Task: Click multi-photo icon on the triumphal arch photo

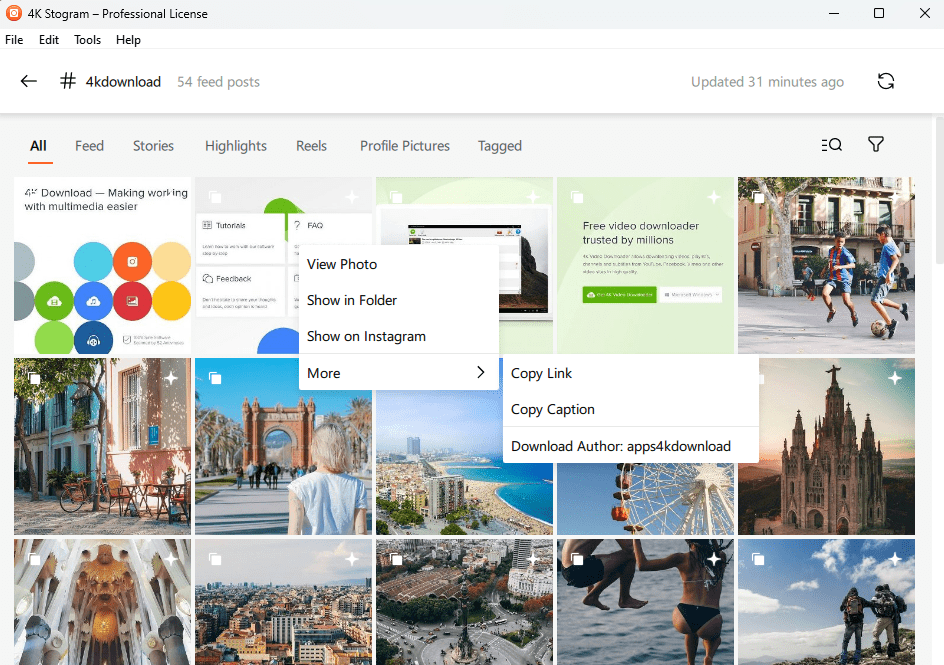Action: coord(215,378)
